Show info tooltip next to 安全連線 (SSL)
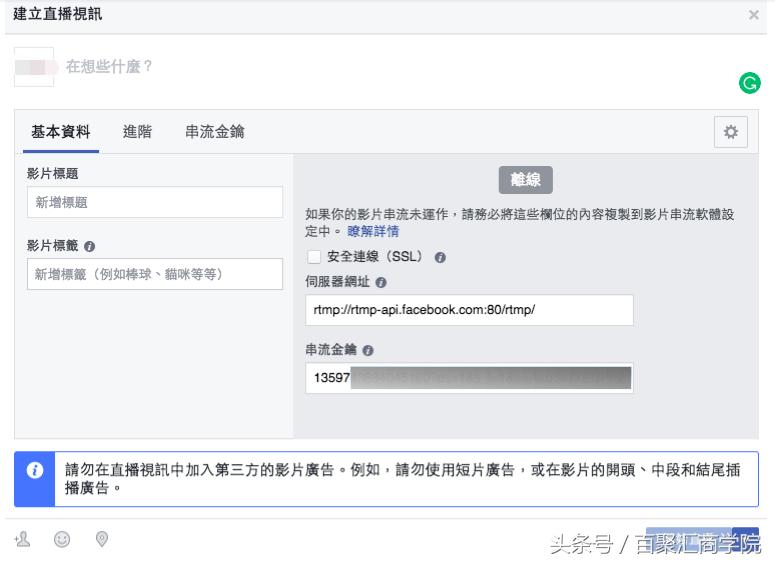 pos(440,258)
